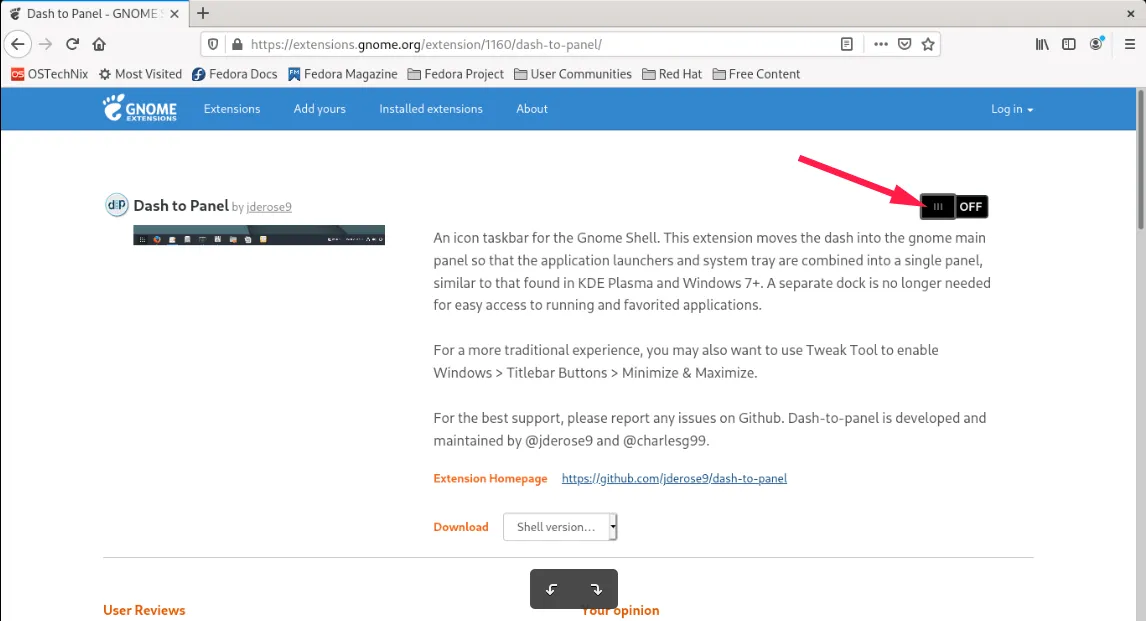
Task: Click the Firefox Account icon
Action: point(1097,44)
